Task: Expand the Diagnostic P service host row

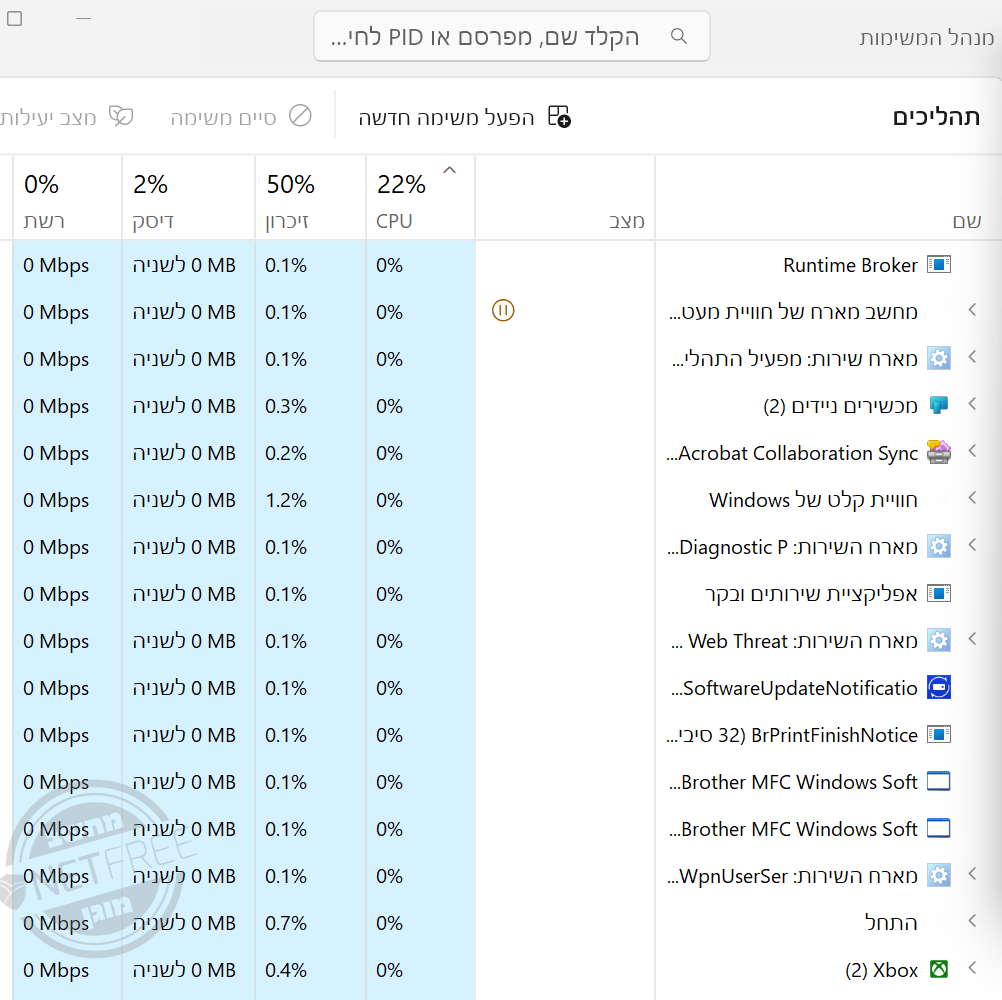Action: coord(973,545)
